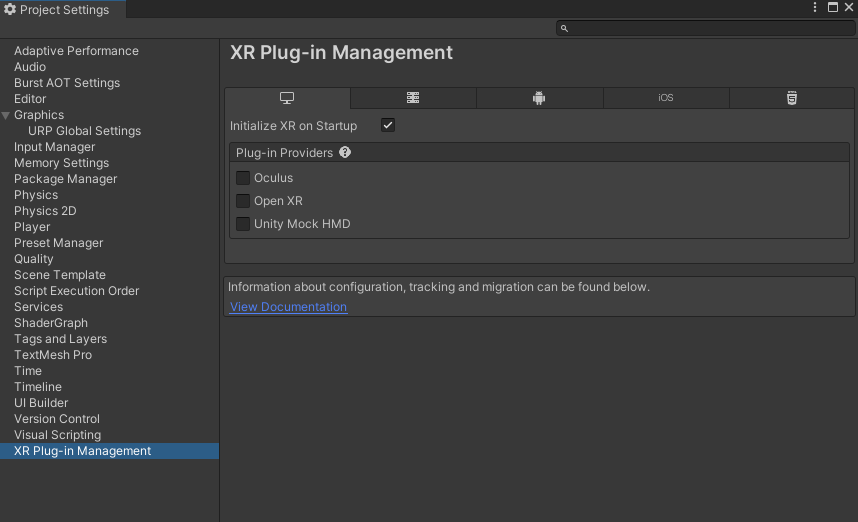The width and height of the screenshot is (858, 522).
Task: Open the WebGL HTML5 platform tab
Action: pyautogui.click(x=792, y=98)
